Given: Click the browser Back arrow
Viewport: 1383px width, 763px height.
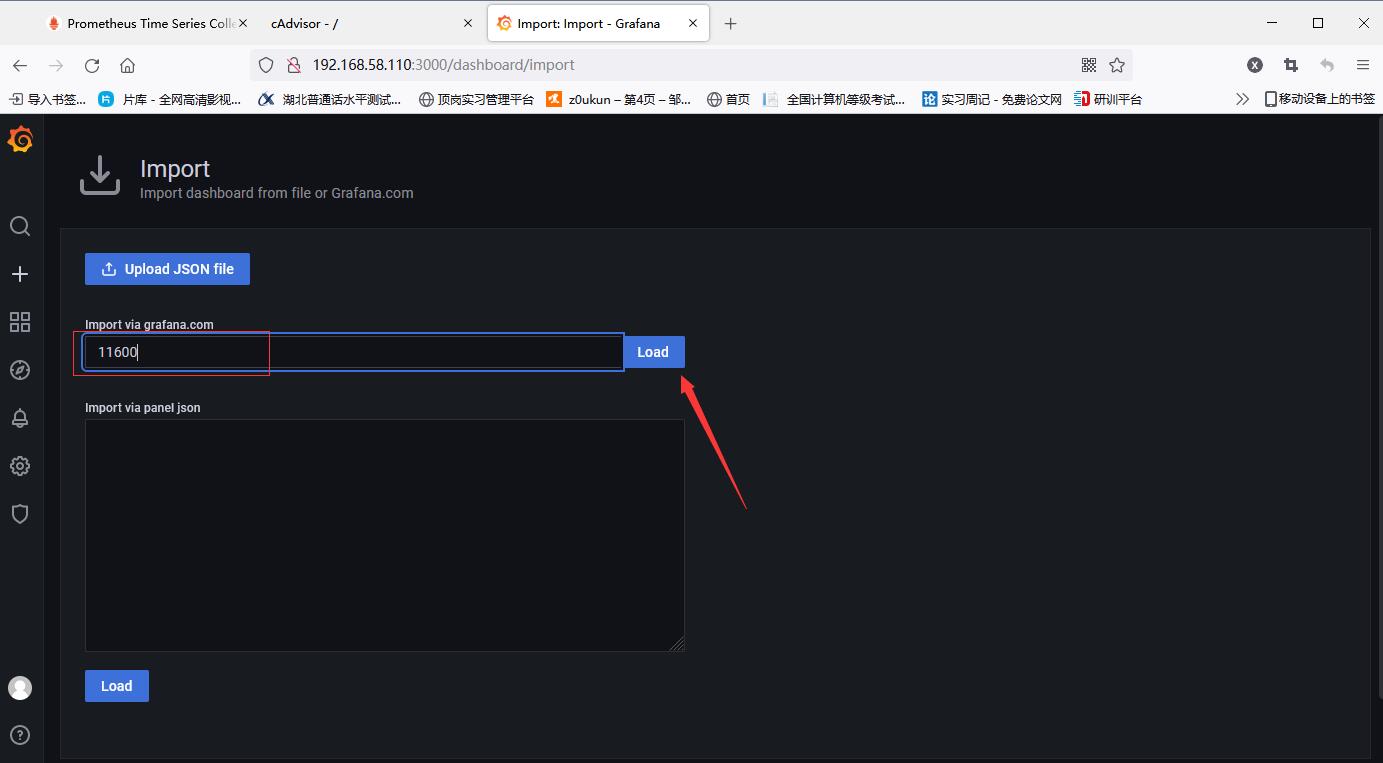Looking at the screenshot, I should tap(20, 65).
